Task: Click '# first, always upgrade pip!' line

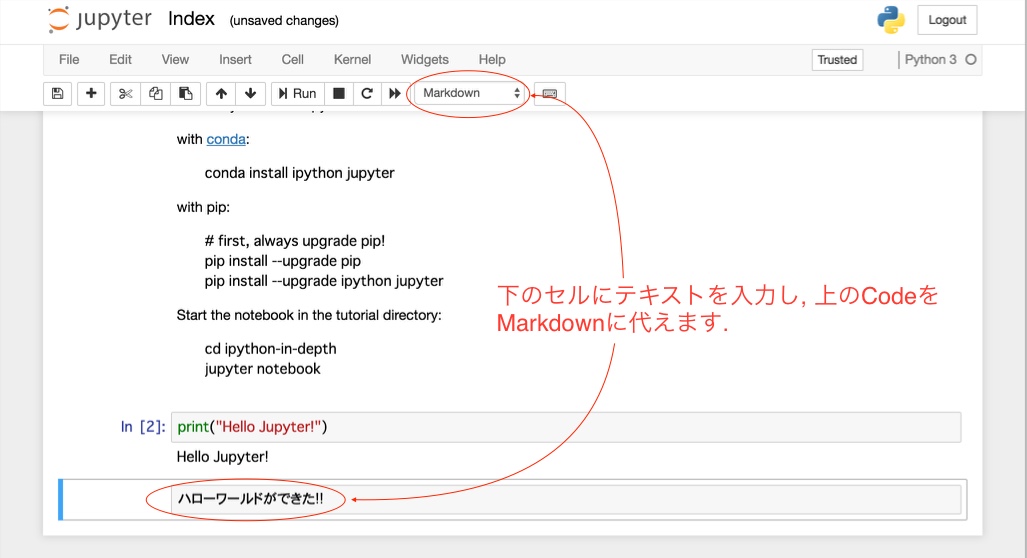Action: [295, 240]
